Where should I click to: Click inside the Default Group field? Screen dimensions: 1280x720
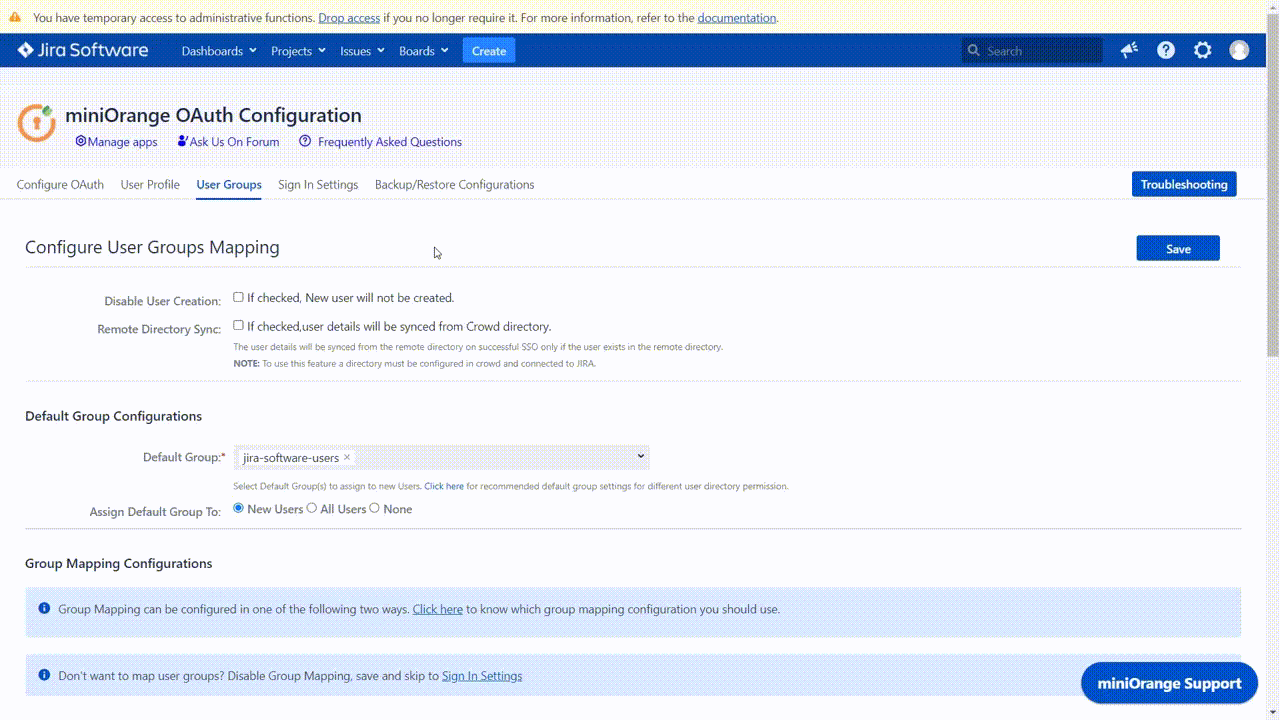click(x=441, y=457)
